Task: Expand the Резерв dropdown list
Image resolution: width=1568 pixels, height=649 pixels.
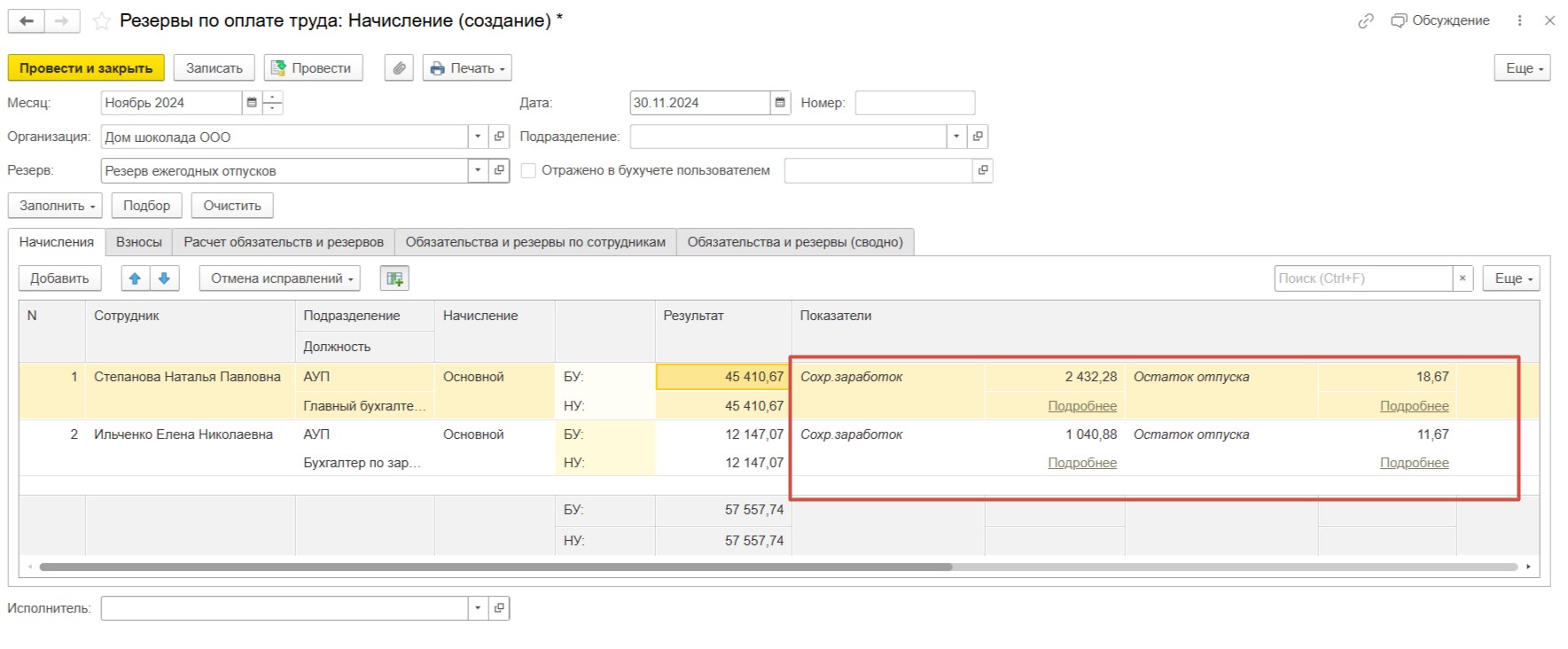Action: (x=478, y=170)
